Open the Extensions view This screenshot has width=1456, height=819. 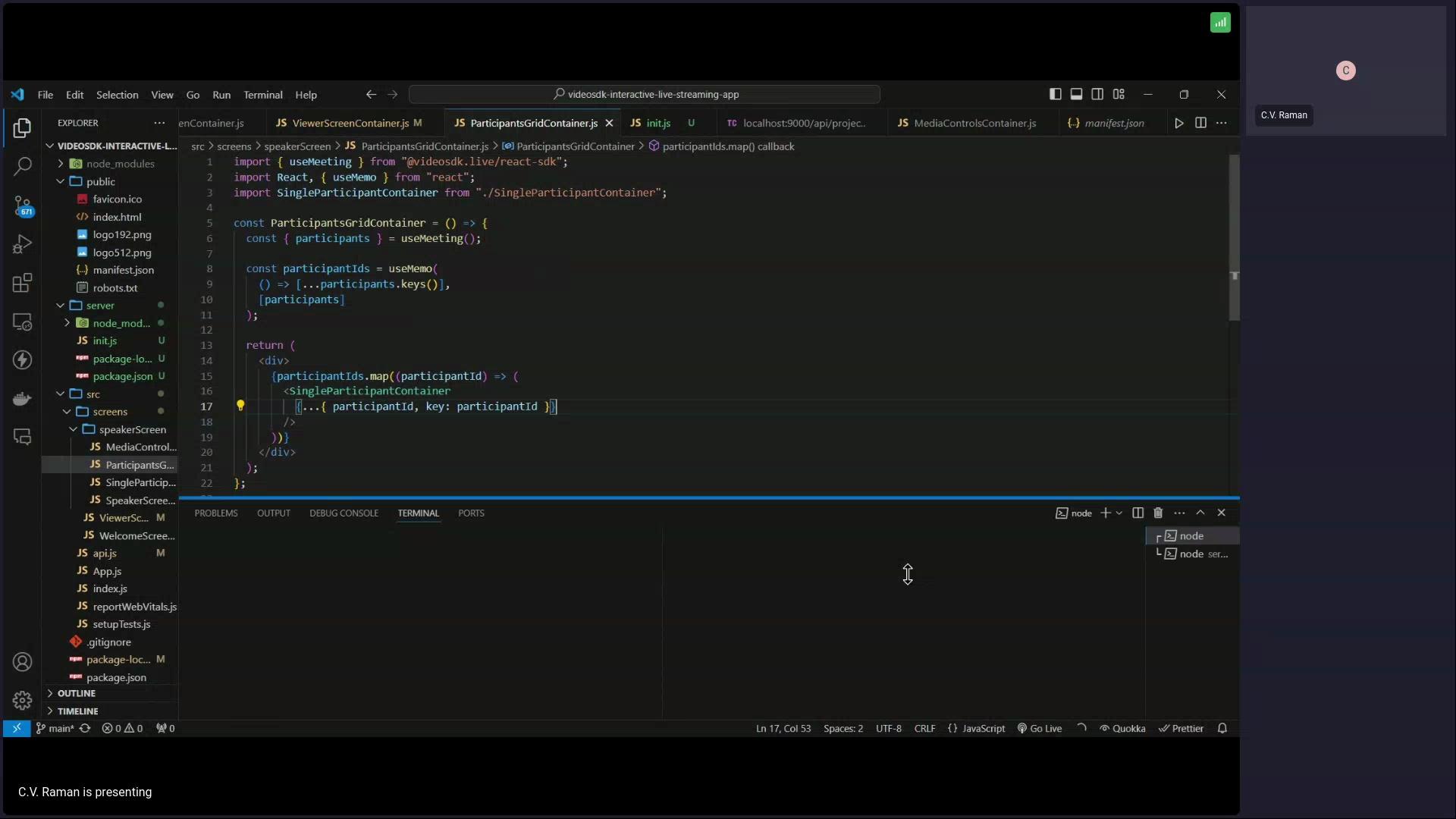(22, 283)
